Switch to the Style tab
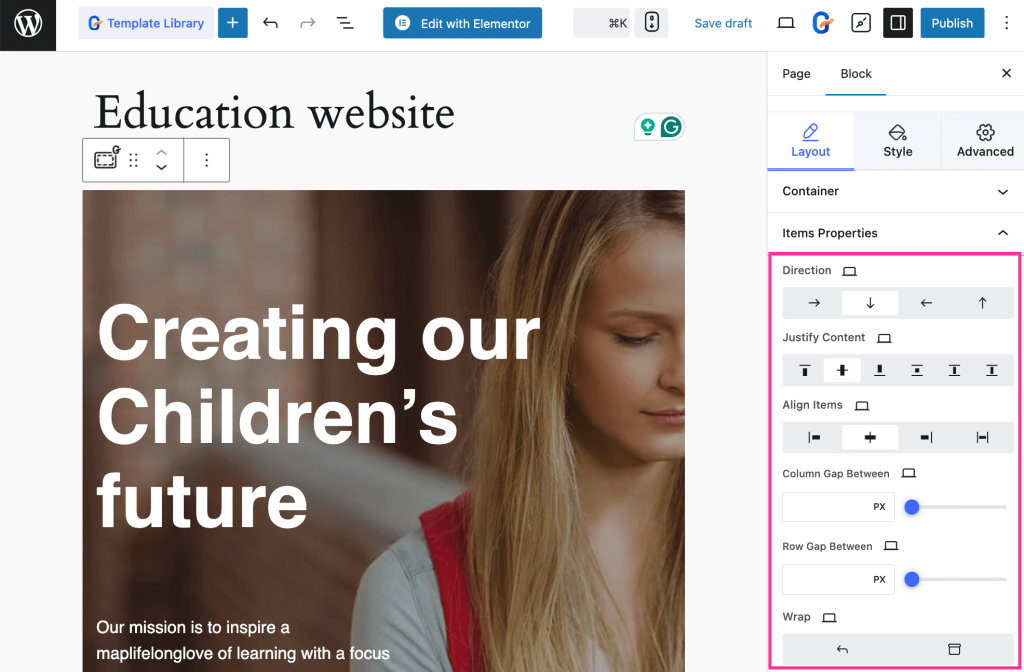The image size is (1024, 672). 897,140
